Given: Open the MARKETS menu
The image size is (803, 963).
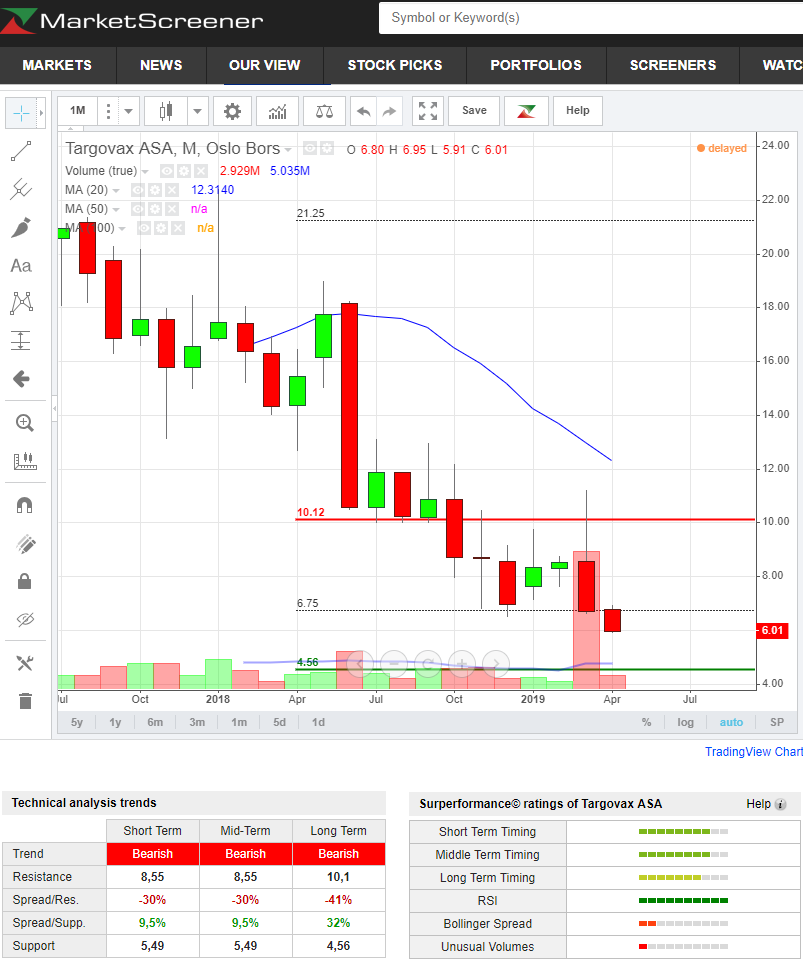Looking at the screenshot, I should pos(57,65).
